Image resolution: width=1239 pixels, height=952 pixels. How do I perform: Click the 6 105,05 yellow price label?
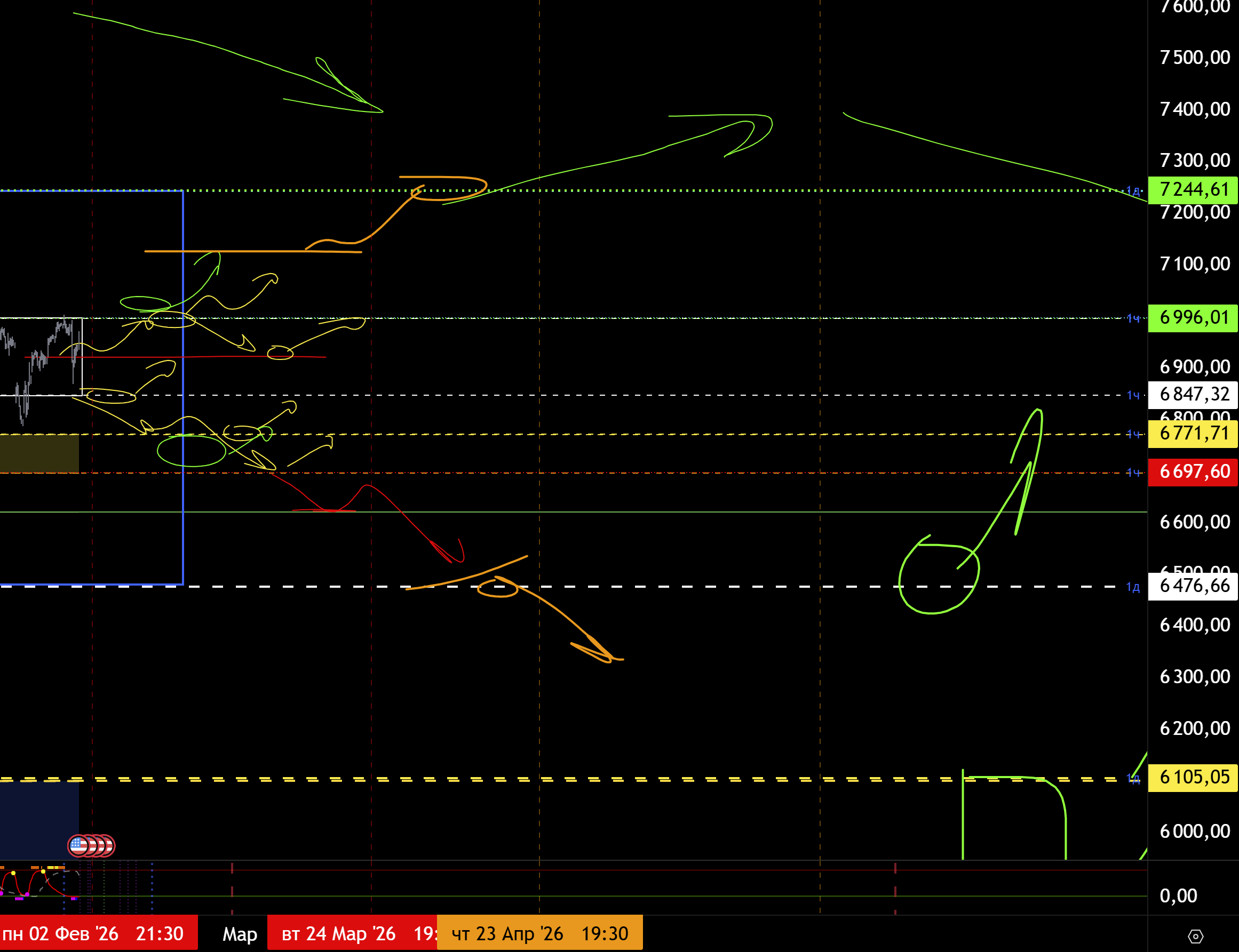tap(1193, 777)
